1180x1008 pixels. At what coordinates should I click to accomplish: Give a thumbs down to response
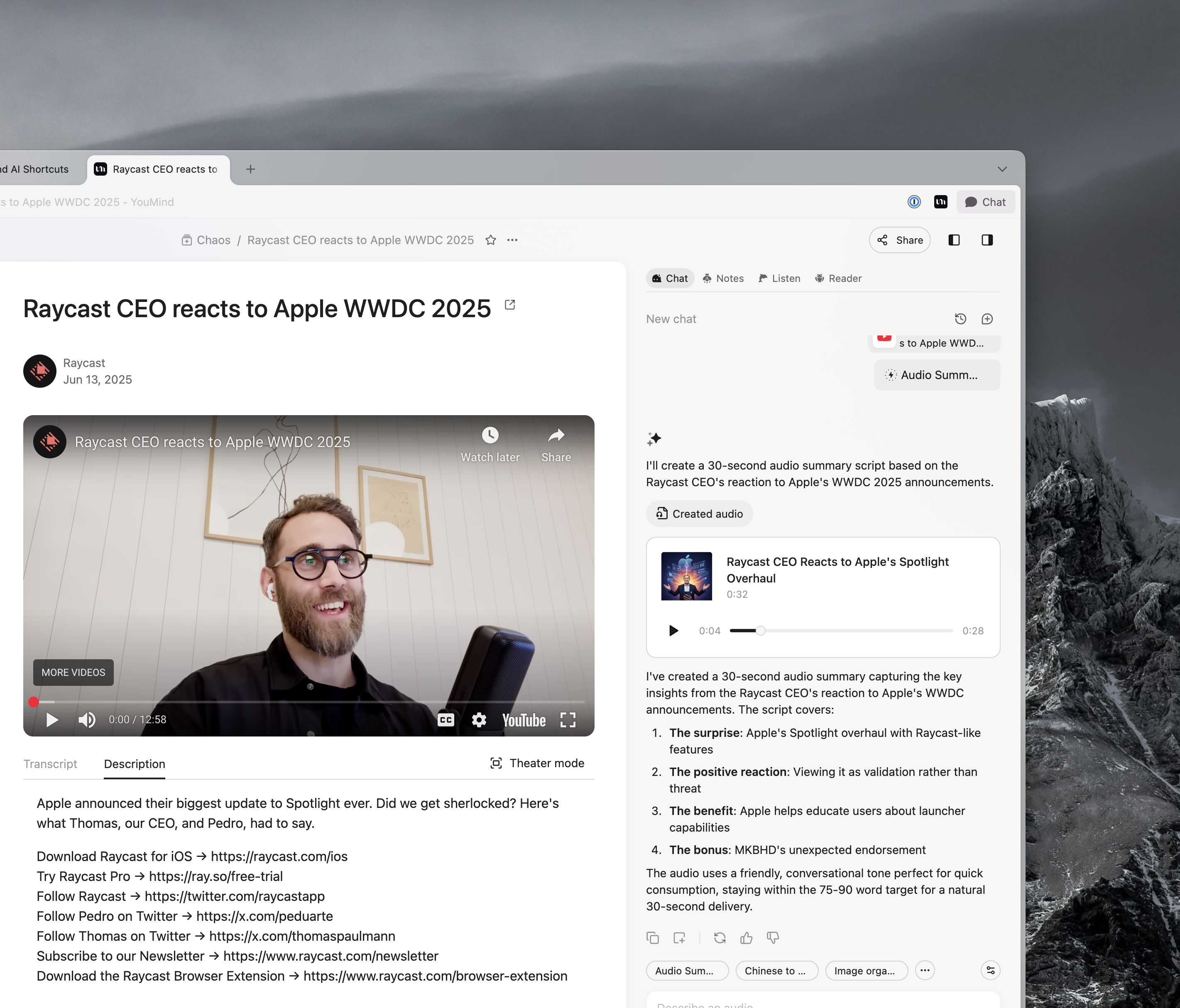(x=773, y=938)
